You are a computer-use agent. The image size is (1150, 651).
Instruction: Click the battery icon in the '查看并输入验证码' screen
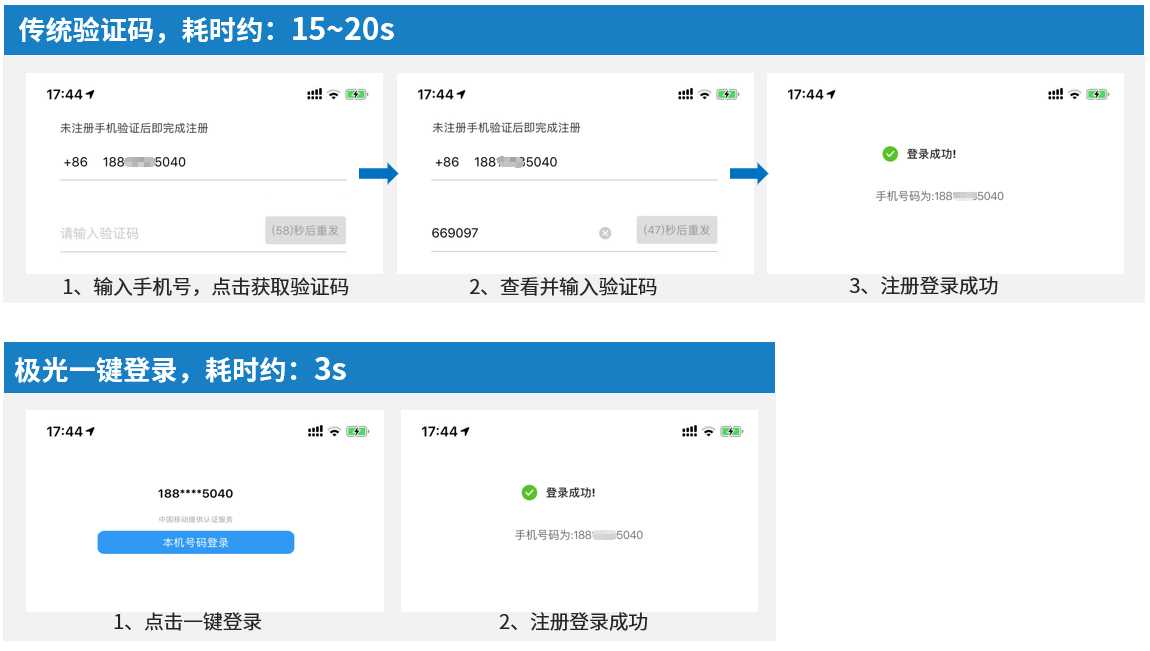coord(728,94)
